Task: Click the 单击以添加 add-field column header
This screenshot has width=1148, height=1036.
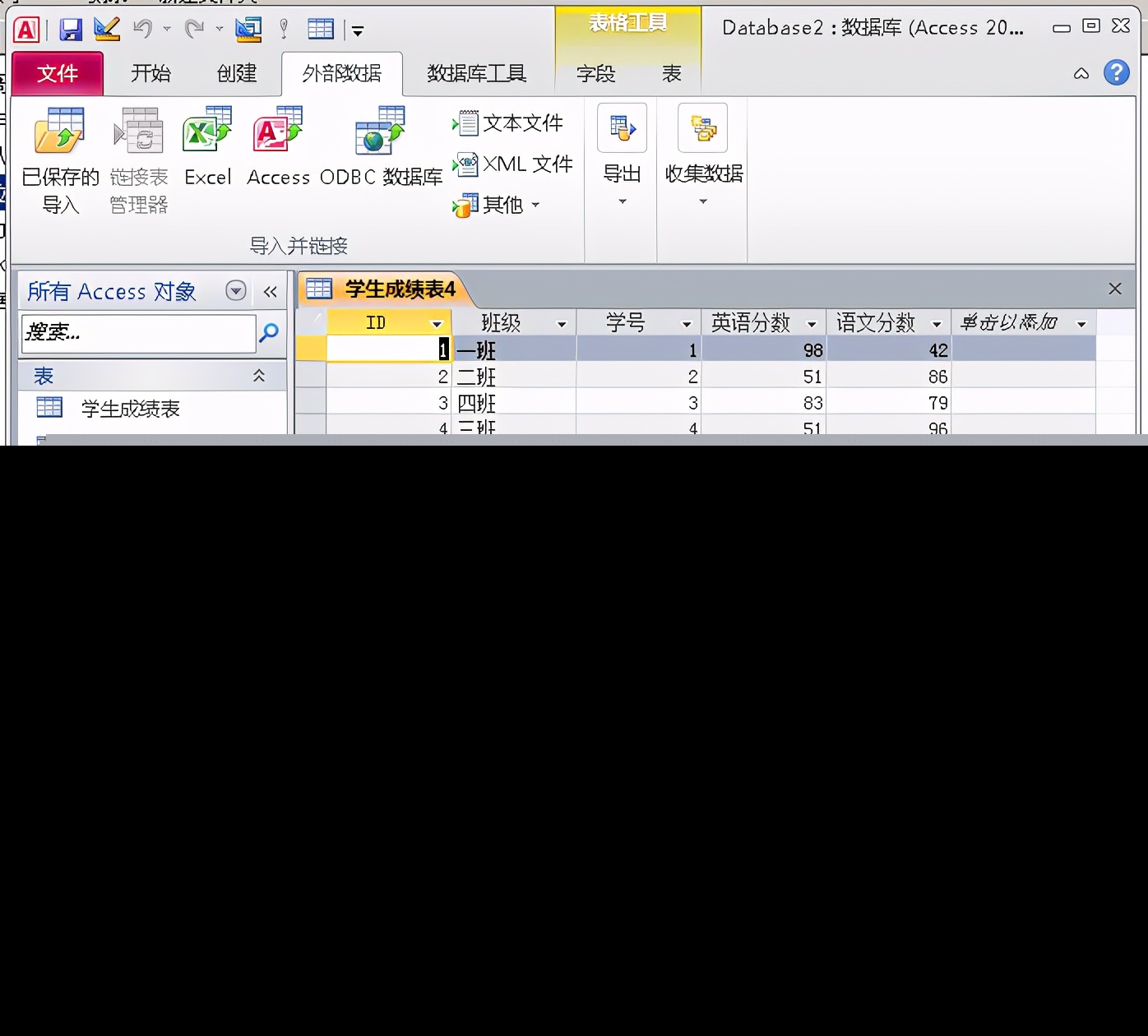Action: pyautogui.click(x=1023, y=323)
